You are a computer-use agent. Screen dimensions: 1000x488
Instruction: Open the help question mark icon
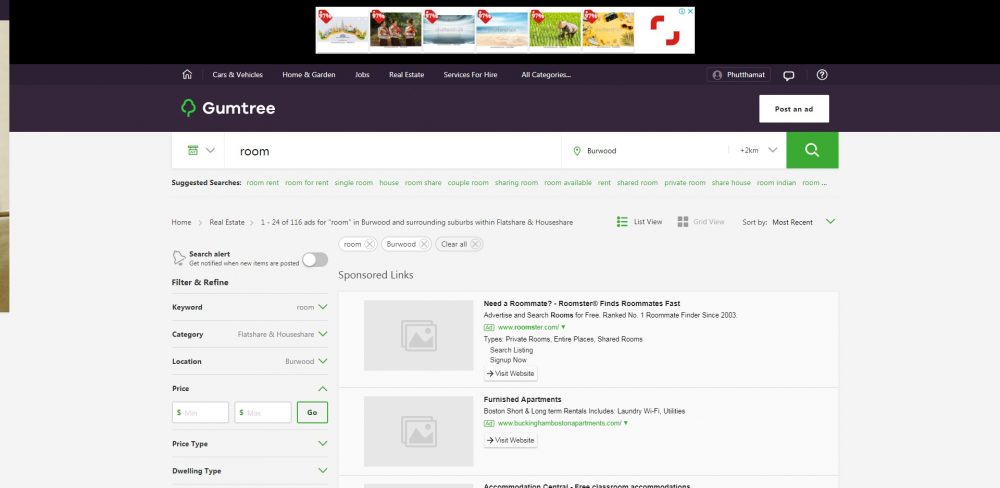click(822, 75)
